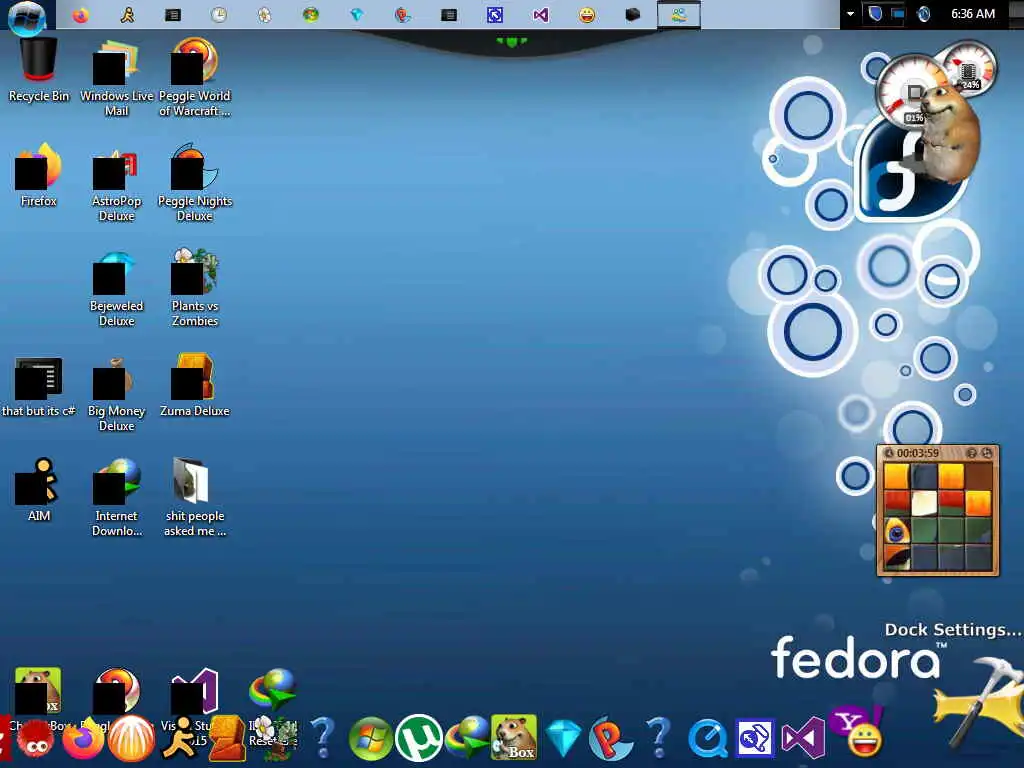Launch Windows Live Mail from the desktop
The width and height of the screenshot is (1024, 768).
coord(116,77)
